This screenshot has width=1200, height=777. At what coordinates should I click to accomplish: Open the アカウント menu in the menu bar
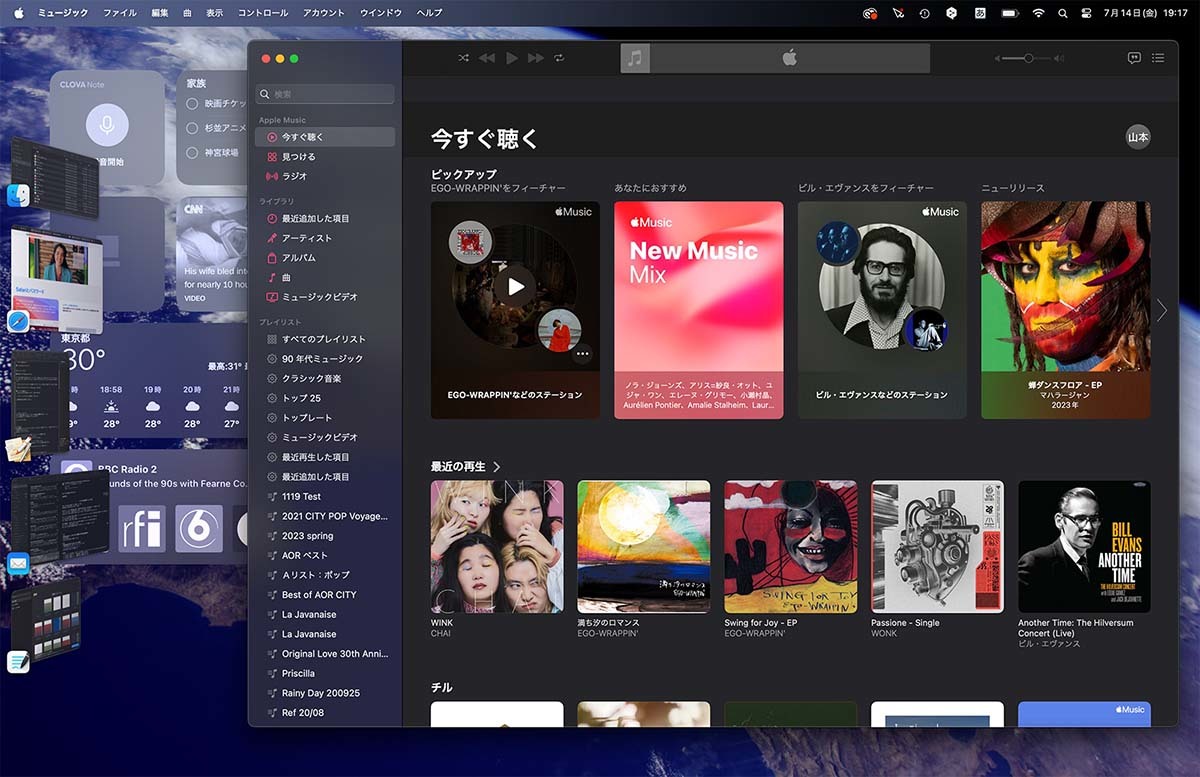click(323, 13)
